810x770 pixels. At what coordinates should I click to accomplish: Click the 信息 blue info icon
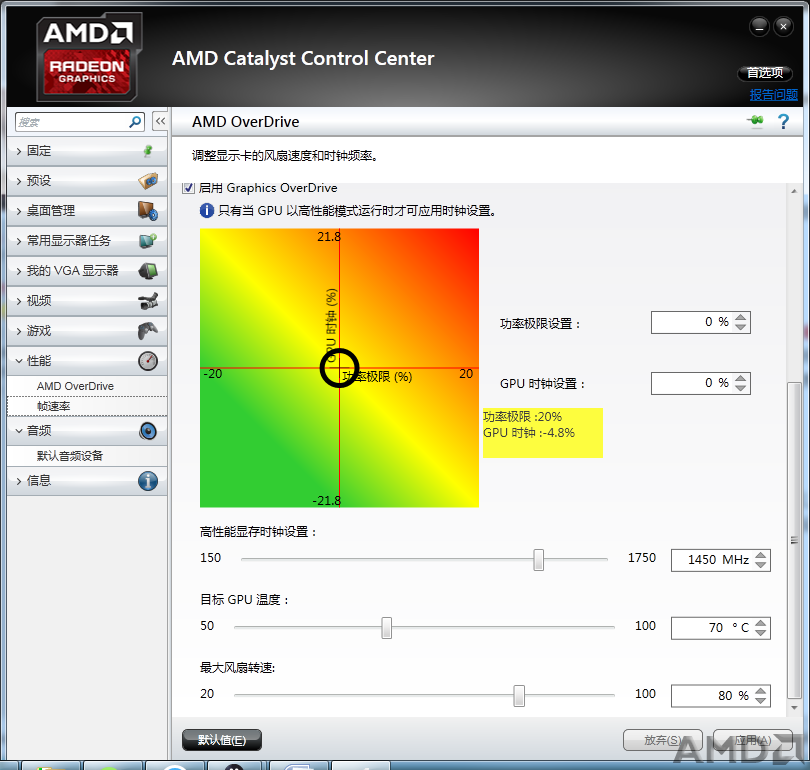click(x=148, y=481)
